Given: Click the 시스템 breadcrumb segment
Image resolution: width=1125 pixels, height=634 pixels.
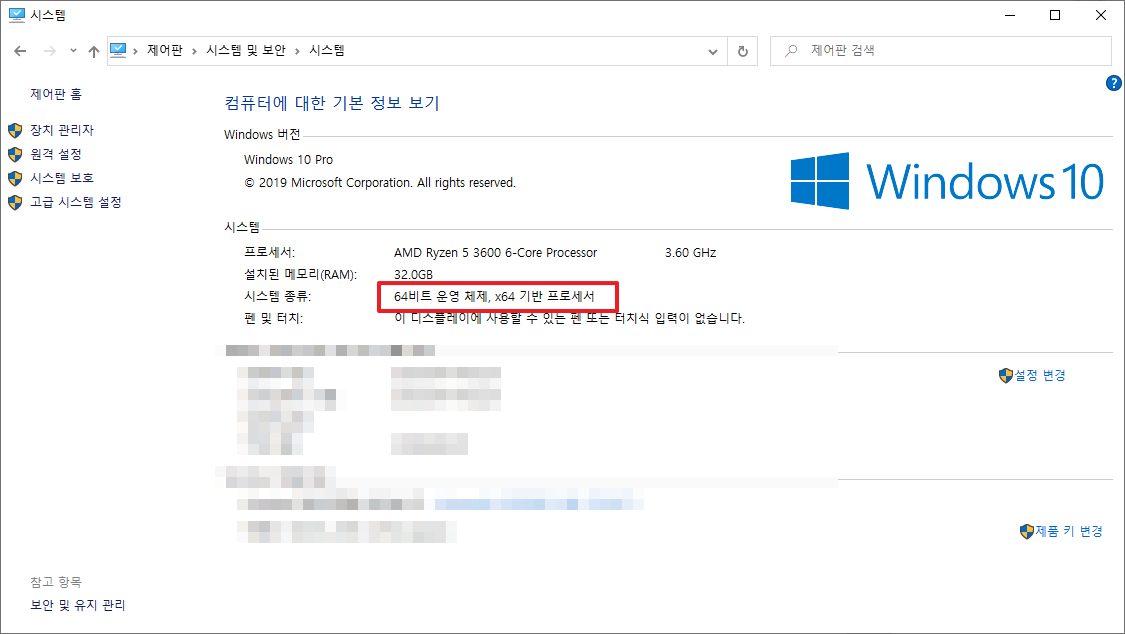Looking at the screenshot, I should 326,50.
